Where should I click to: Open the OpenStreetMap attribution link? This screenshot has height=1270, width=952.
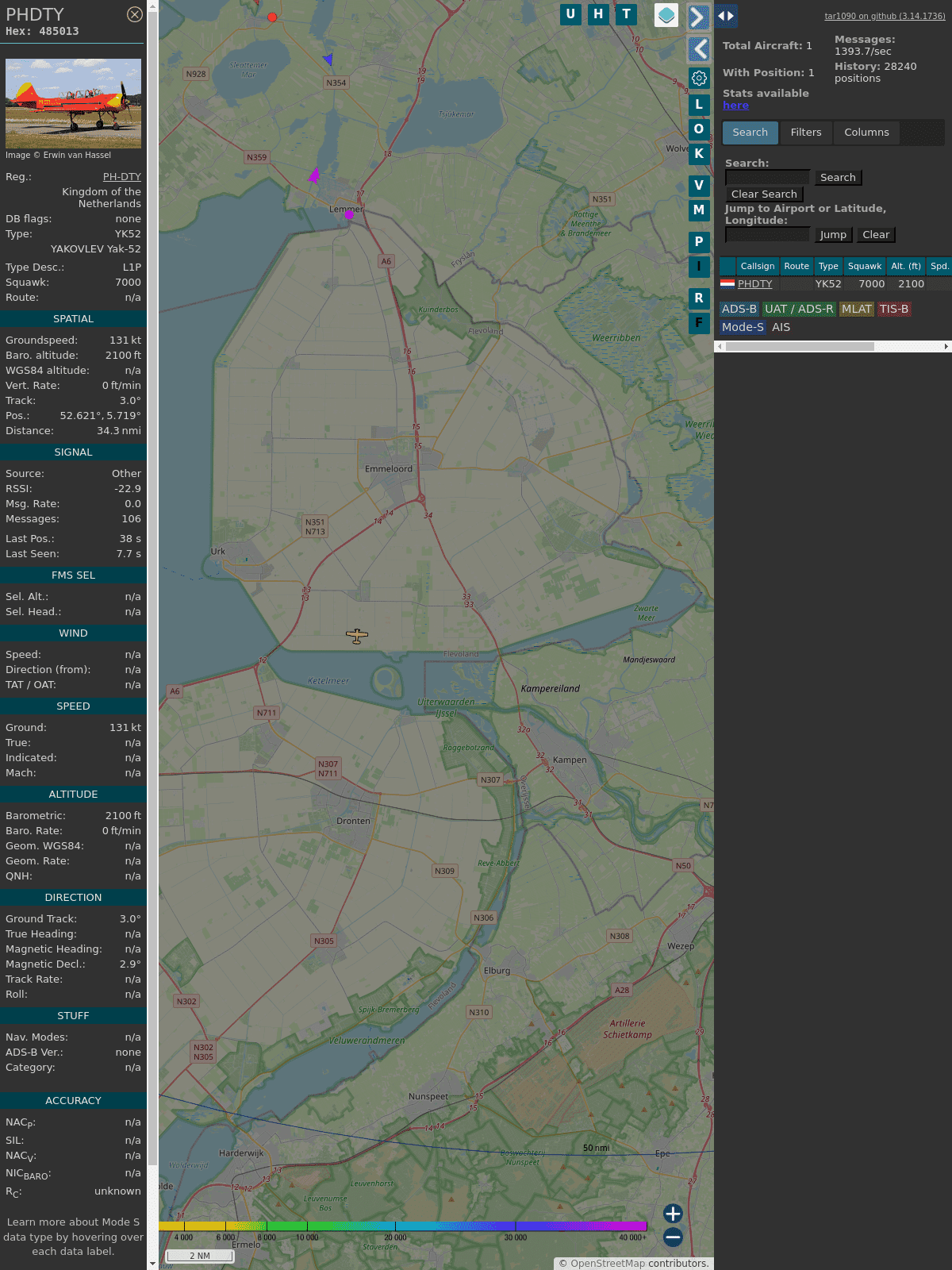click(x=608, y=1264)
